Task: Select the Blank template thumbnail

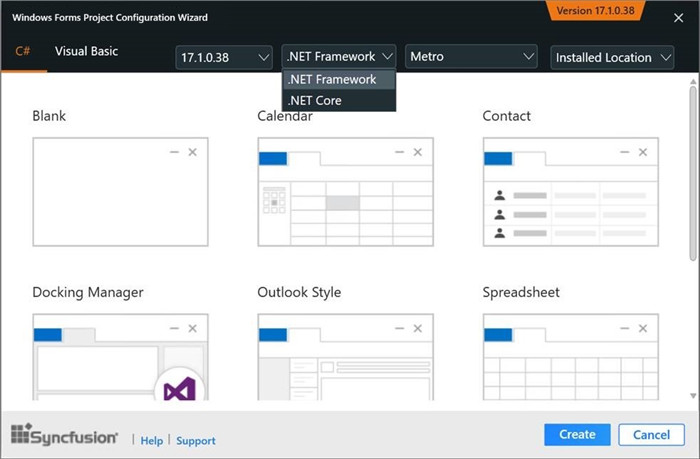Action: point(120,191)
